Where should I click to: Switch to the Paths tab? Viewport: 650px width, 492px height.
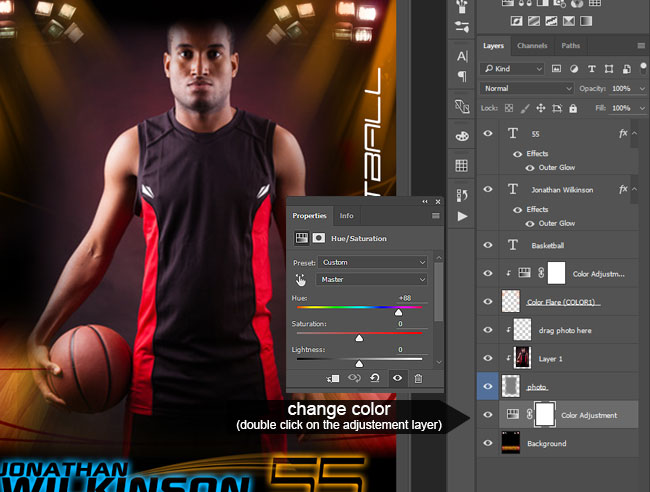570,46
